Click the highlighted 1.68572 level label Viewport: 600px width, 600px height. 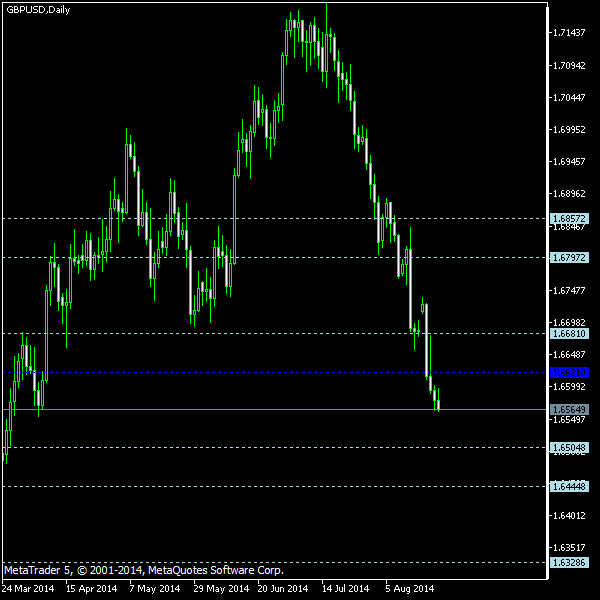(x=569, y=218)
